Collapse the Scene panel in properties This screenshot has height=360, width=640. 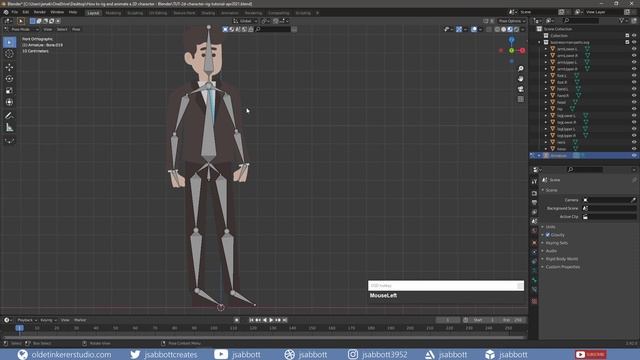[550, 190]
